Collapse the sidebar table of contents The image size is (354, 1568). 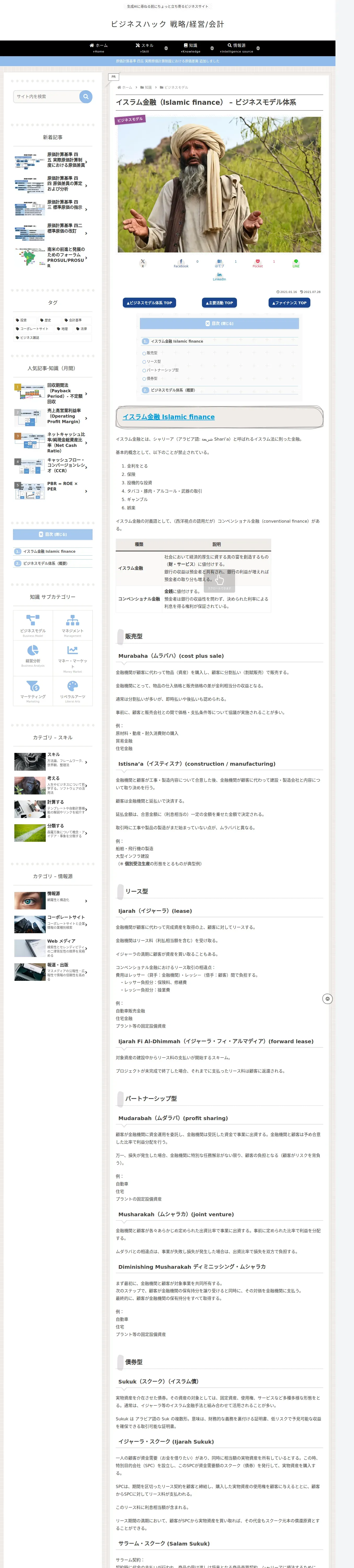(x=53, y=534)
